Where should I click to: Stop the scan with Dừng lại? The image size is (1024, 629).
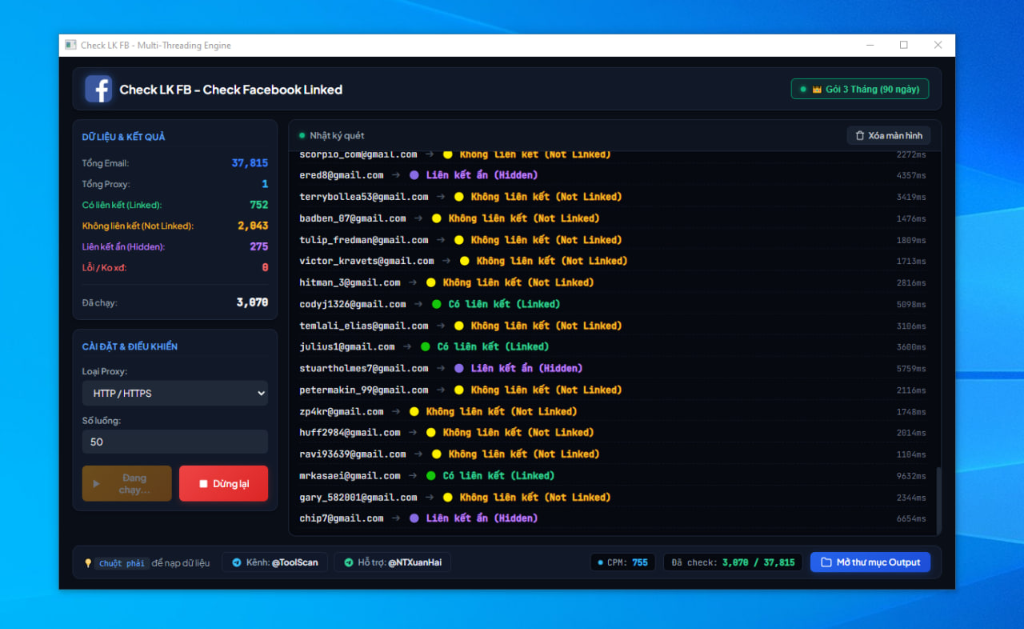click(223, 483)
